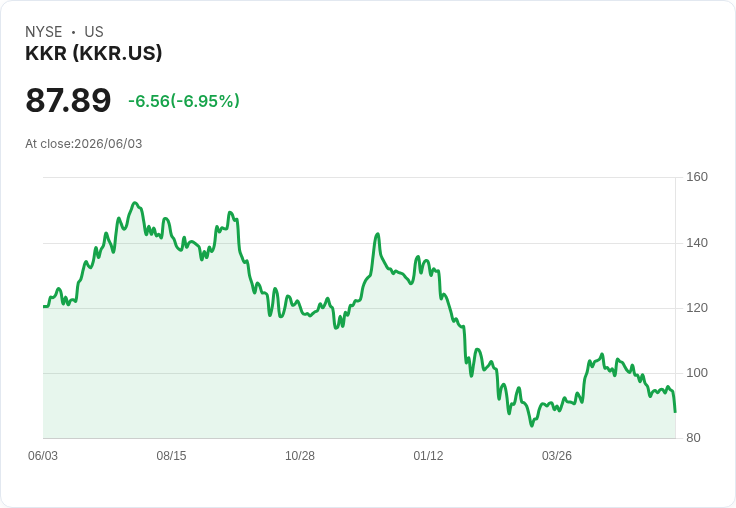This screenshot has height=508, width=736.
Task: Click the At close:2026/06/03 timestamp
Action: click(x=84, y=144)
